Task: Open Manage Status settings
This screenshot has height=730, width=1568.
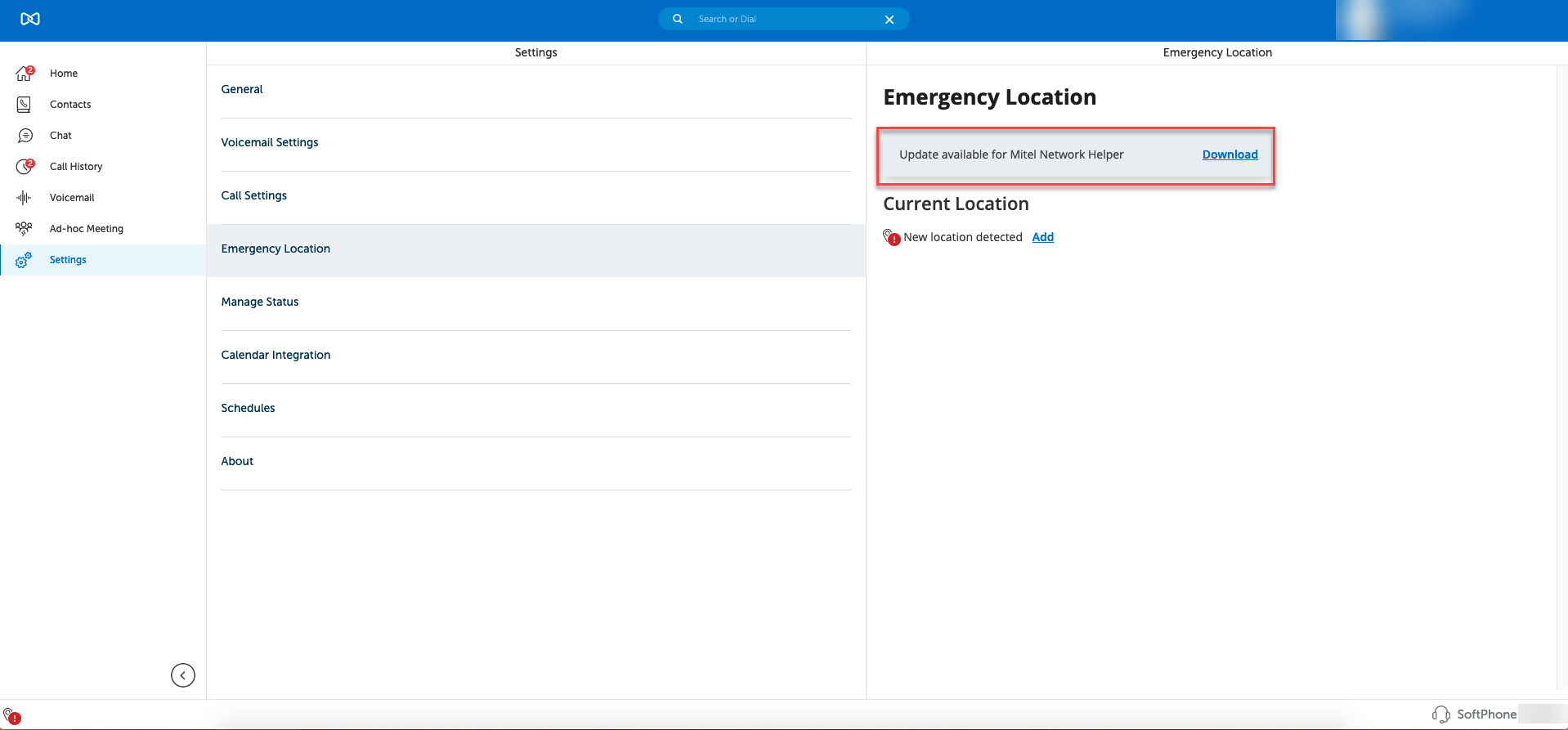Action: coord(260,302)
